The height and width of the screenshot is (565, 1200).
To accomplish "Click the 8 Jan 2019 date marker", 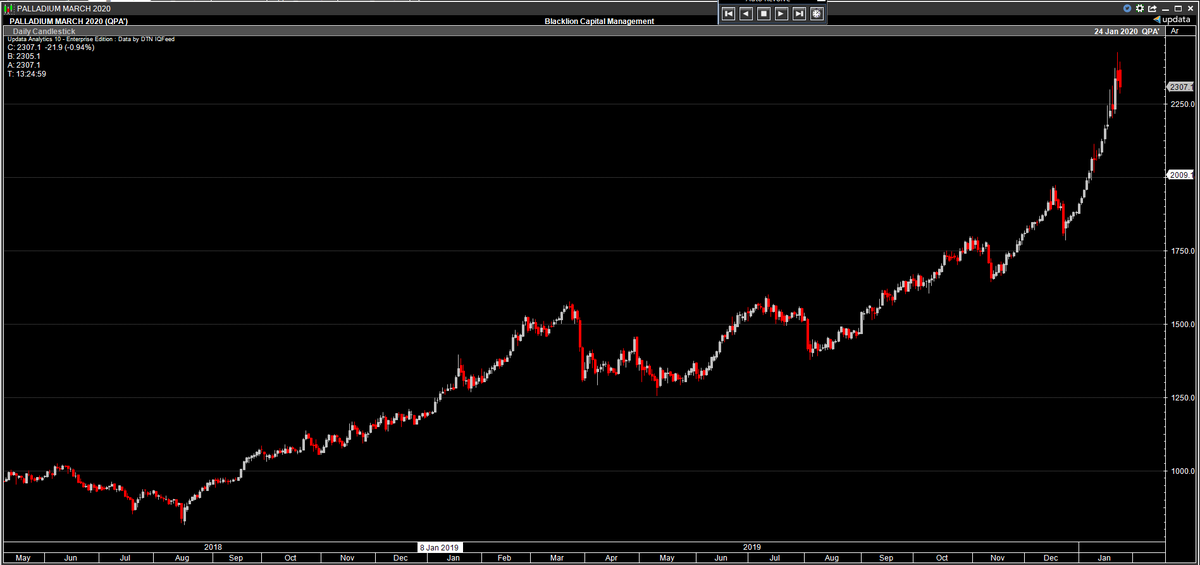I will click(x=439, y=547).
